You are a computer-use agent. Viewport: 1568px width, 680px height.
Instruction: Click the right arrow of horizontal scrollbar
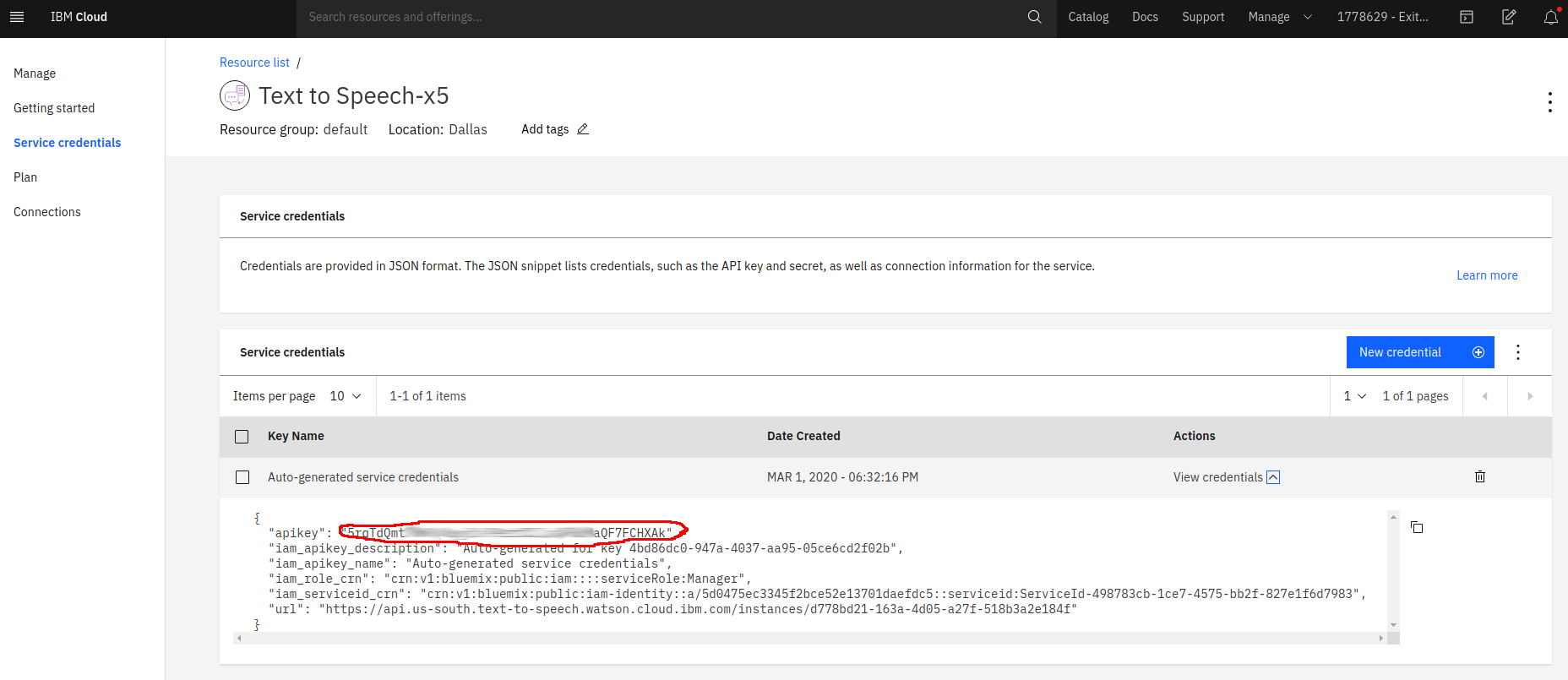pos(1381,638)
